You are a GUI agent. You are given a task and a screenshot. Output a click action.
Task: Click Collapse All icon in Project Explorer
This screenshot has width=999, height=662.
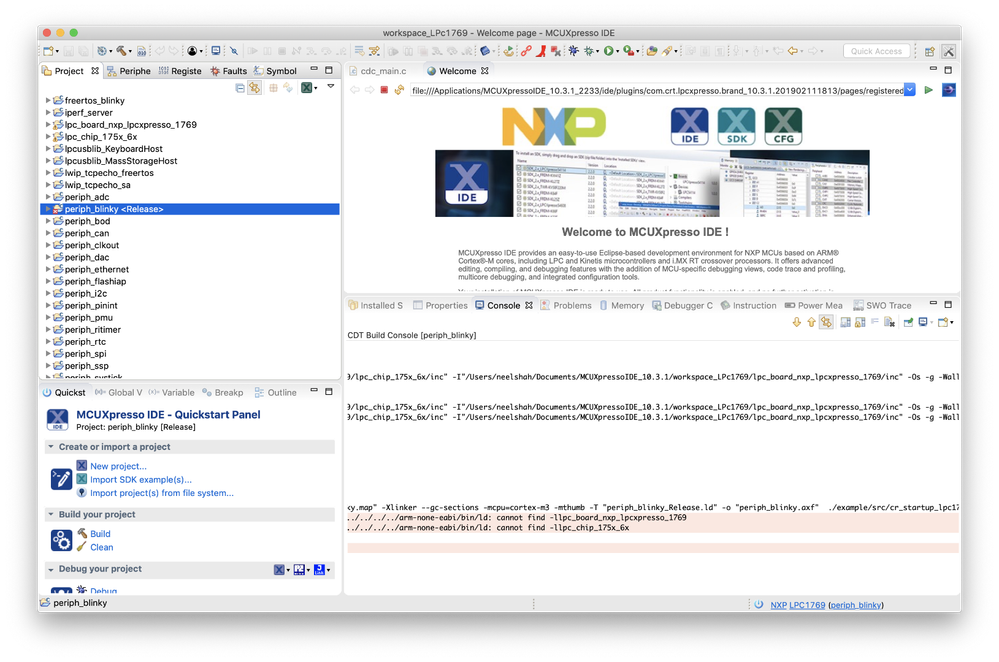pyautogui.click(x=240, y=88)
